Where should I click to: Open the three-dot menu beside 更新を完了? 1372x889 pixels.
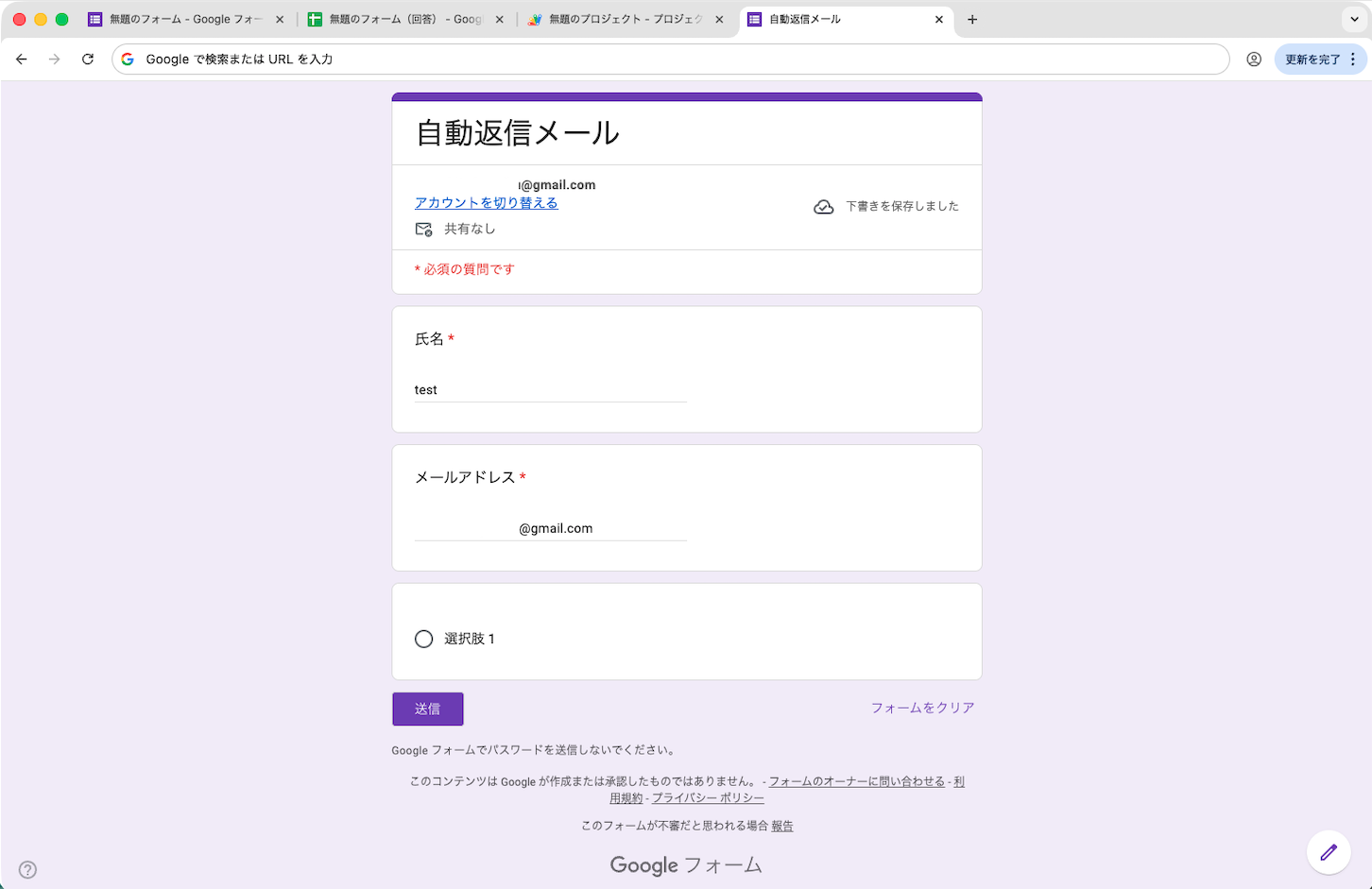pos(1353,59)
